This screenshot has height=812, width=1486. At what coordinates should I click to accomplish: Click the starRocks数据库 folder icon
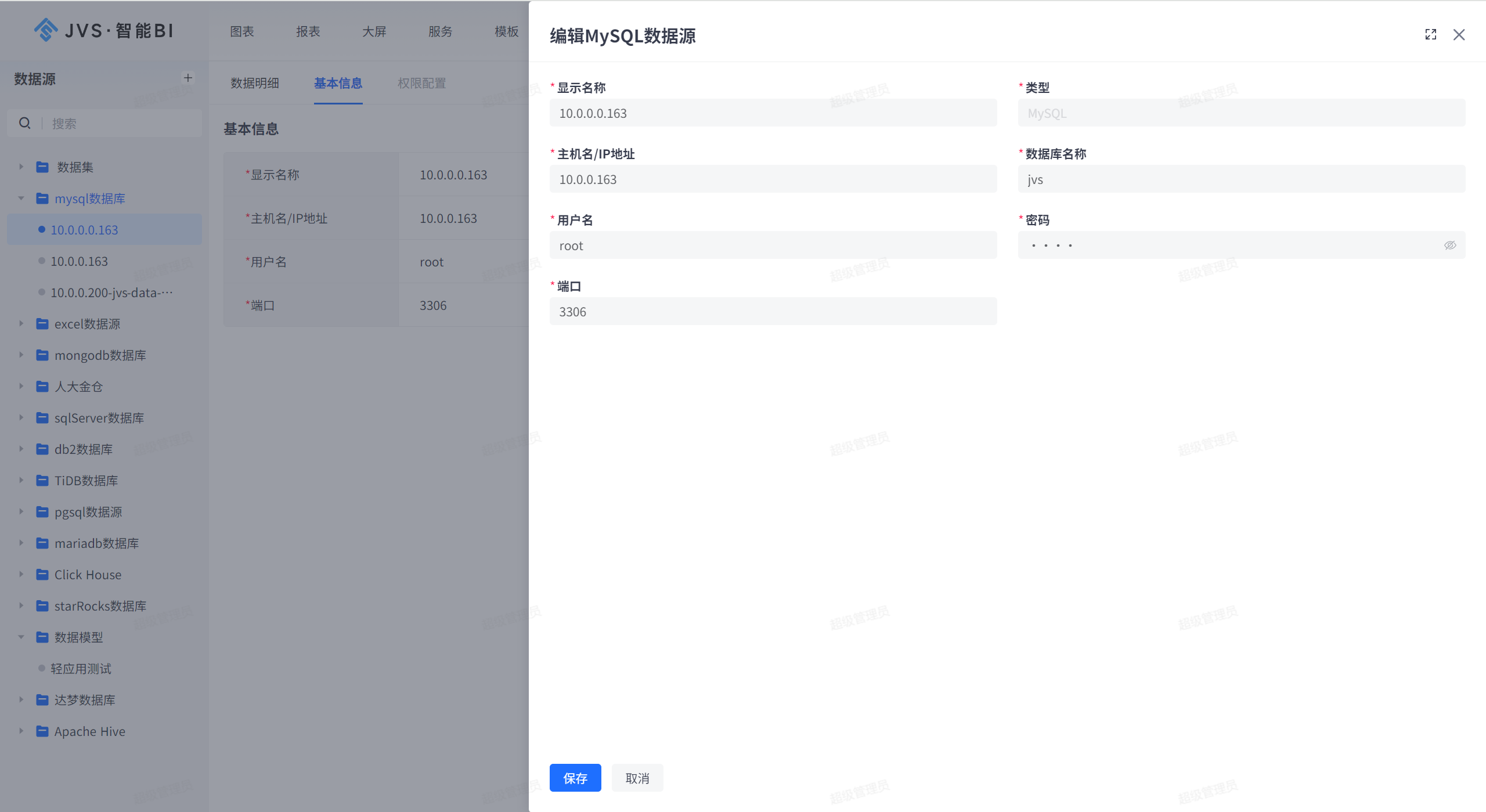click(42, 606)
